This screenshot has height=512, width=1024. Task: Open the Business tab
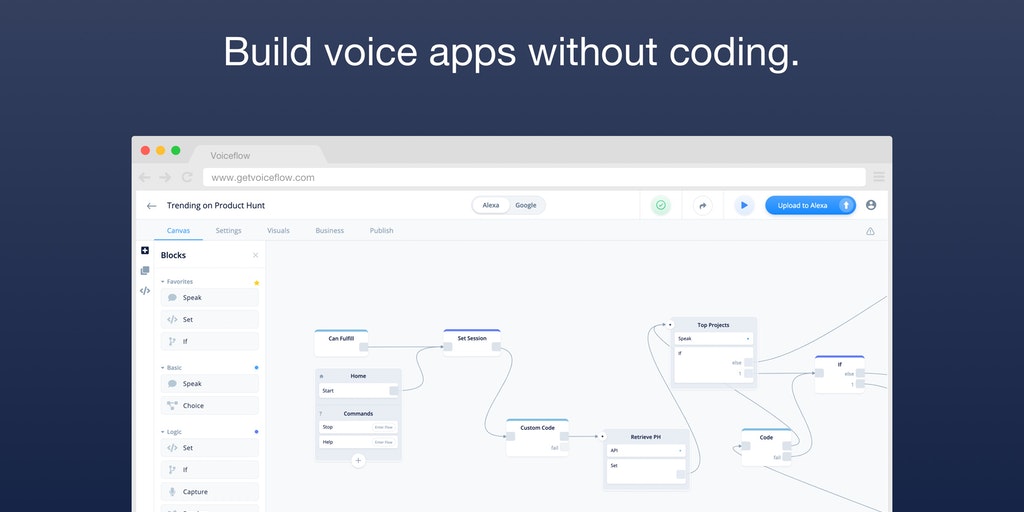click(329, 231)
